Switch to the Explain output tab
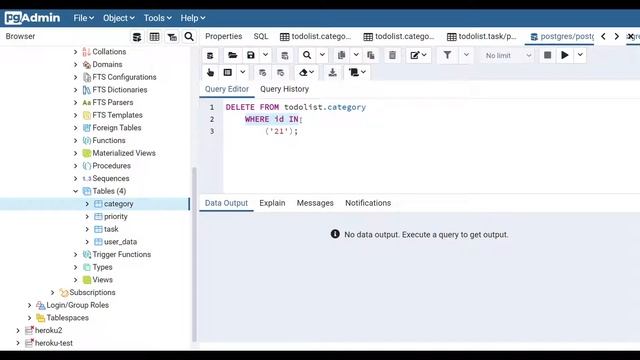Image resolution: width=640 pixels, height=360 pixels. [272, 203]
